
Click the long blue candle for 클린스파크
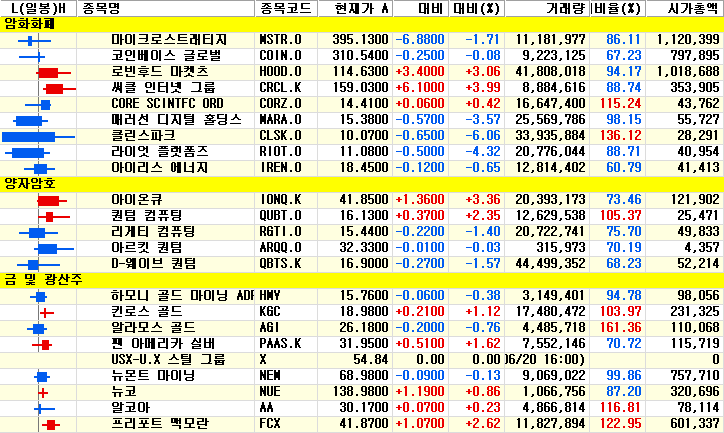38,137
